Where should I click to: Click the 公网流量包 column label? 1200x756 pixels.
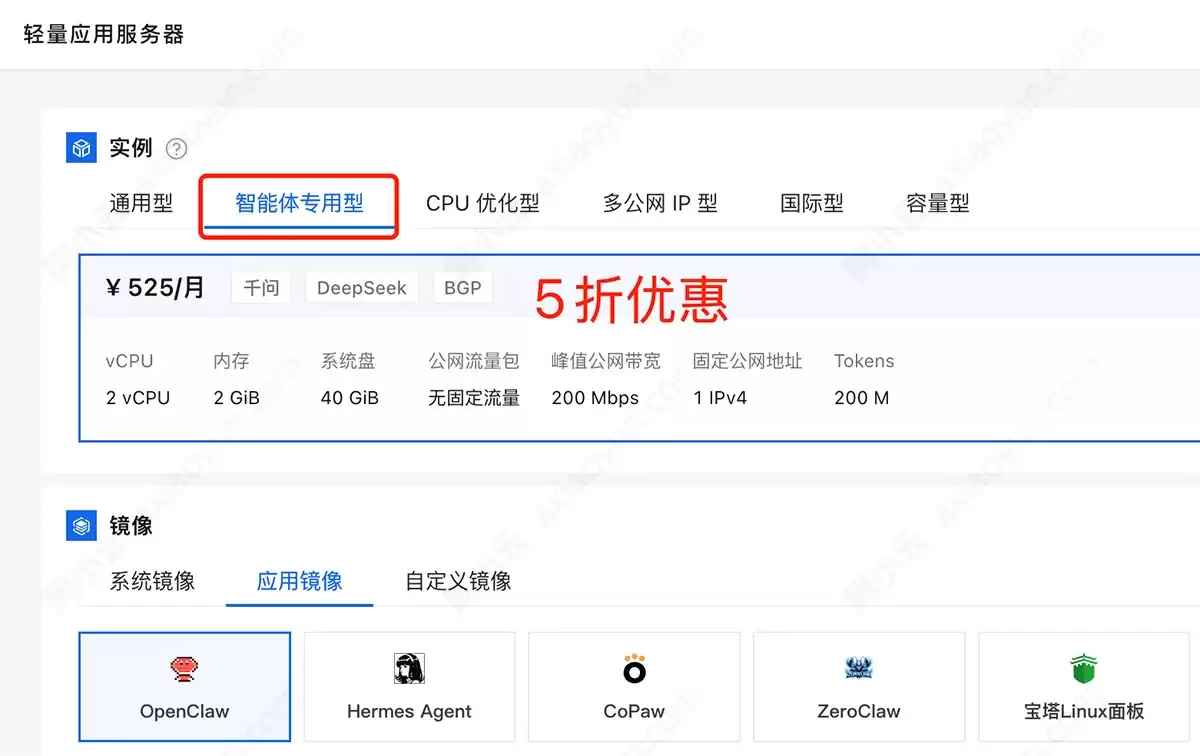tap(474, 361)
